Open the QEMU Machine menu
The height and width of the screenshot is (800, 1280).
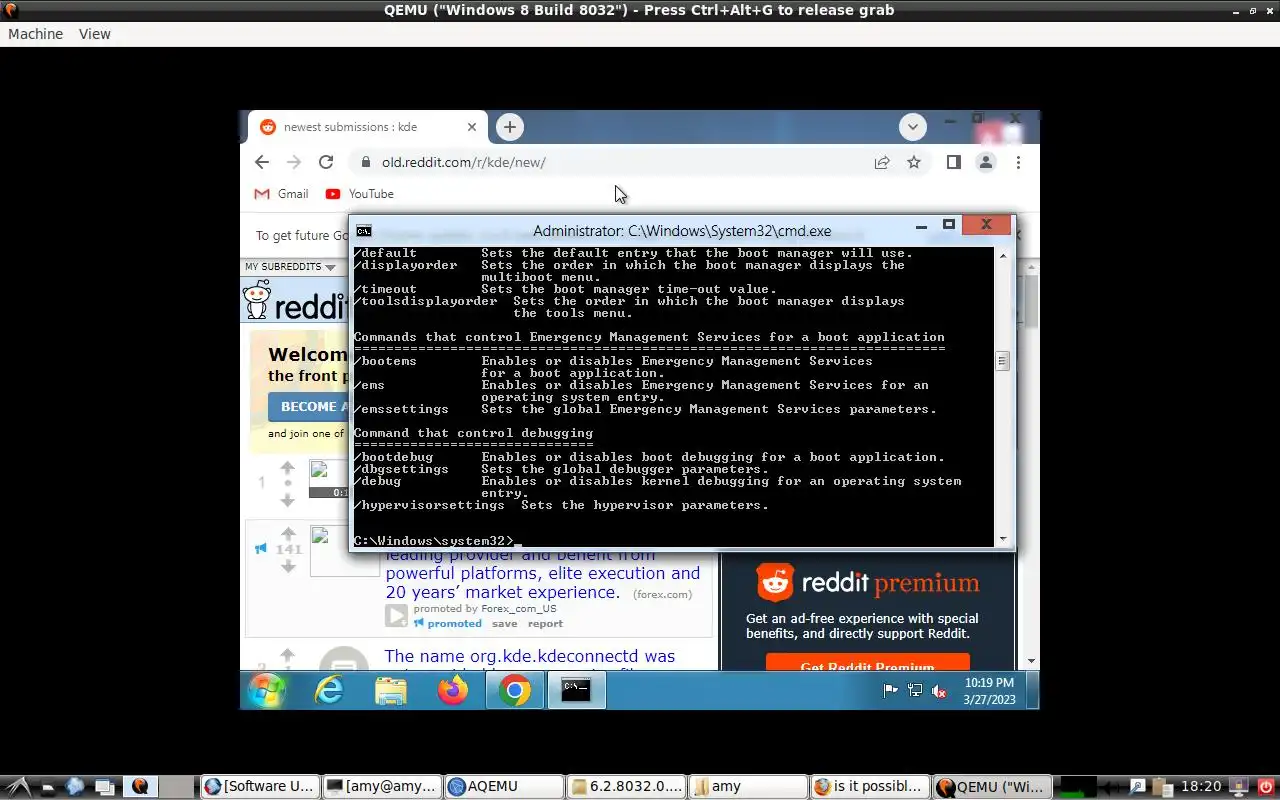click(35, 34)
